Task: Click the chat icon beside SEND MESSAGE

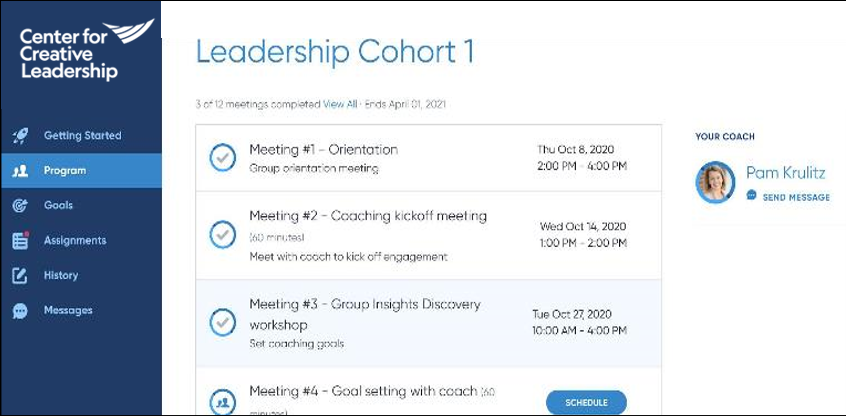Action: click(x=751, y=195)
